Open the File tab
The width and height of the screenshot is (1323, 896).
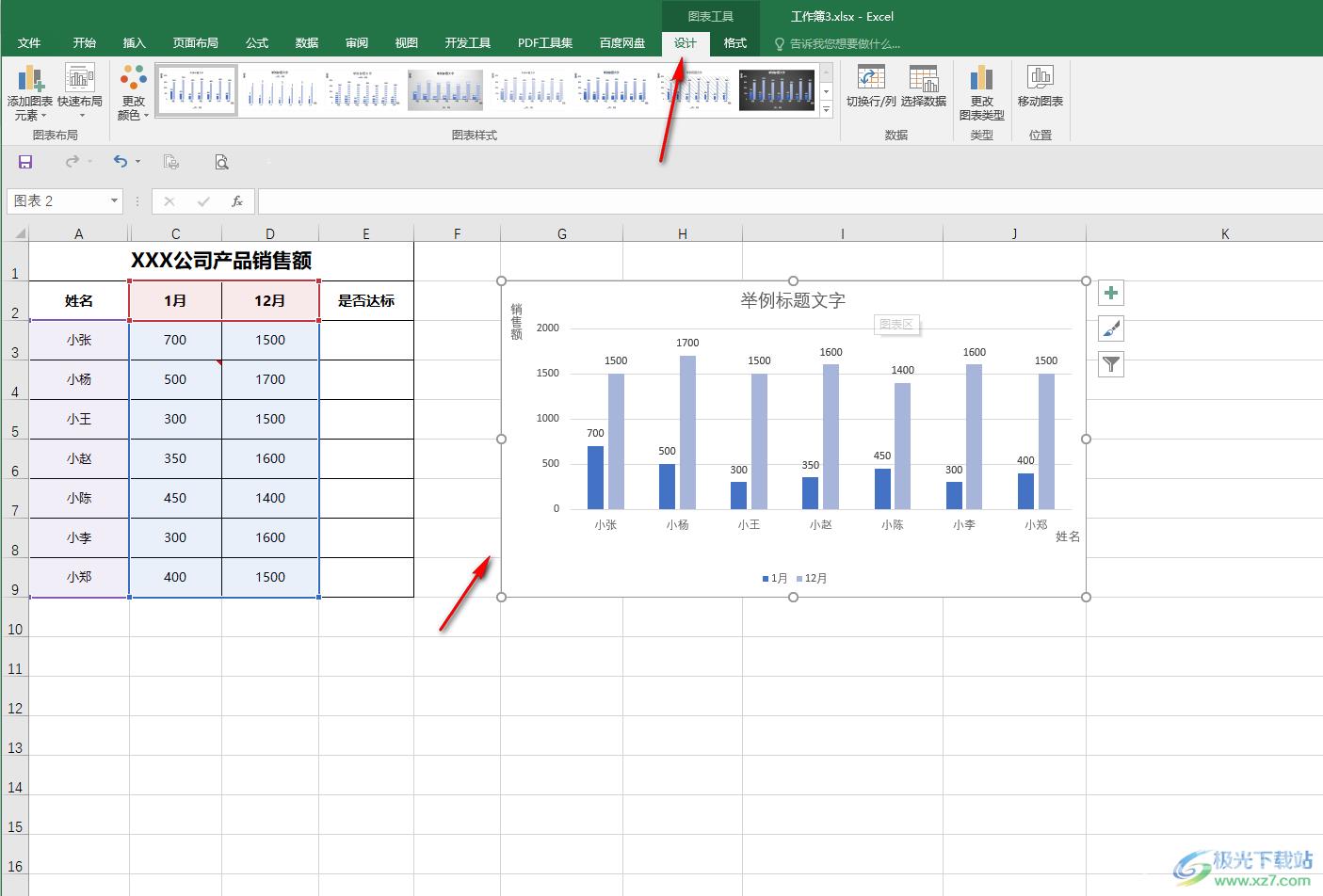tap(29, 43)
